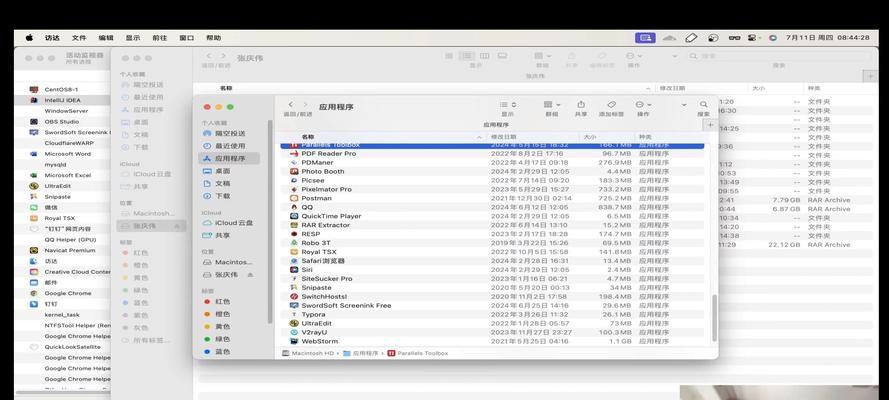Toggle sort order on 名称 column header

383,137
